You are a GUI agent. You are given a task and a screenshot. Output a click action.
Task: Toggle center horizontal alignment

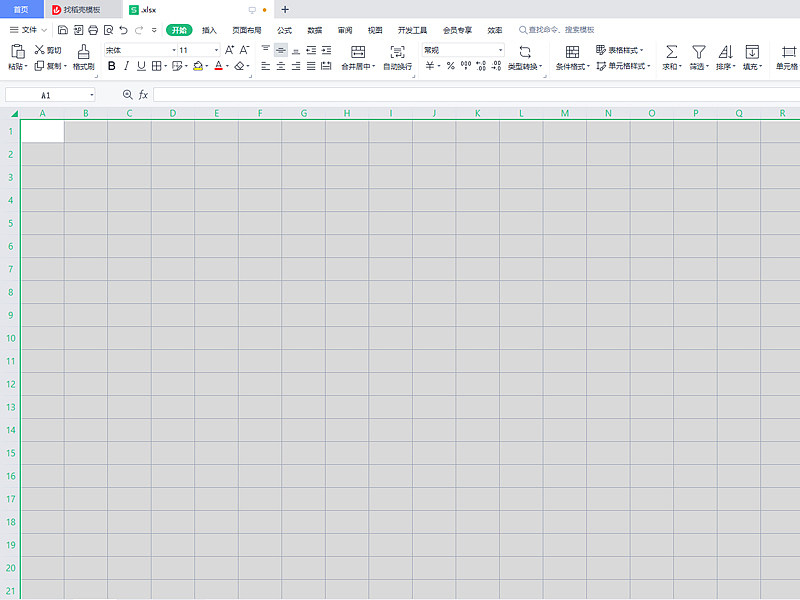281,66
